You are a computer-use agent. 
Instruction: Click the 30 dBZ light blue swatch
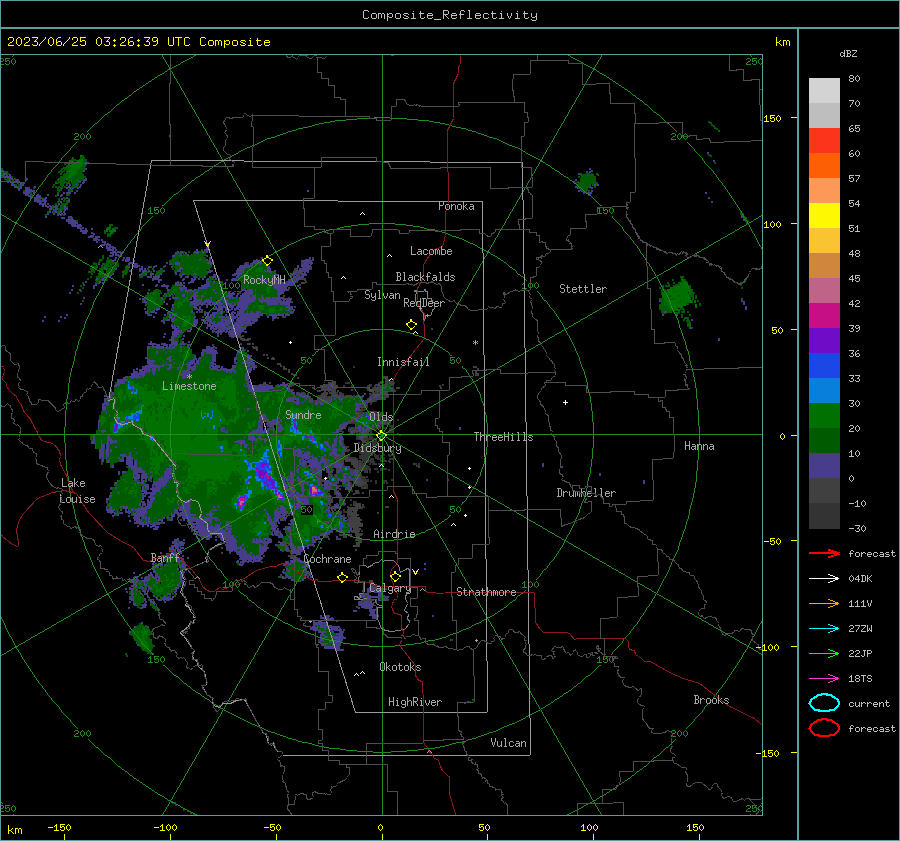pos(824,391)
